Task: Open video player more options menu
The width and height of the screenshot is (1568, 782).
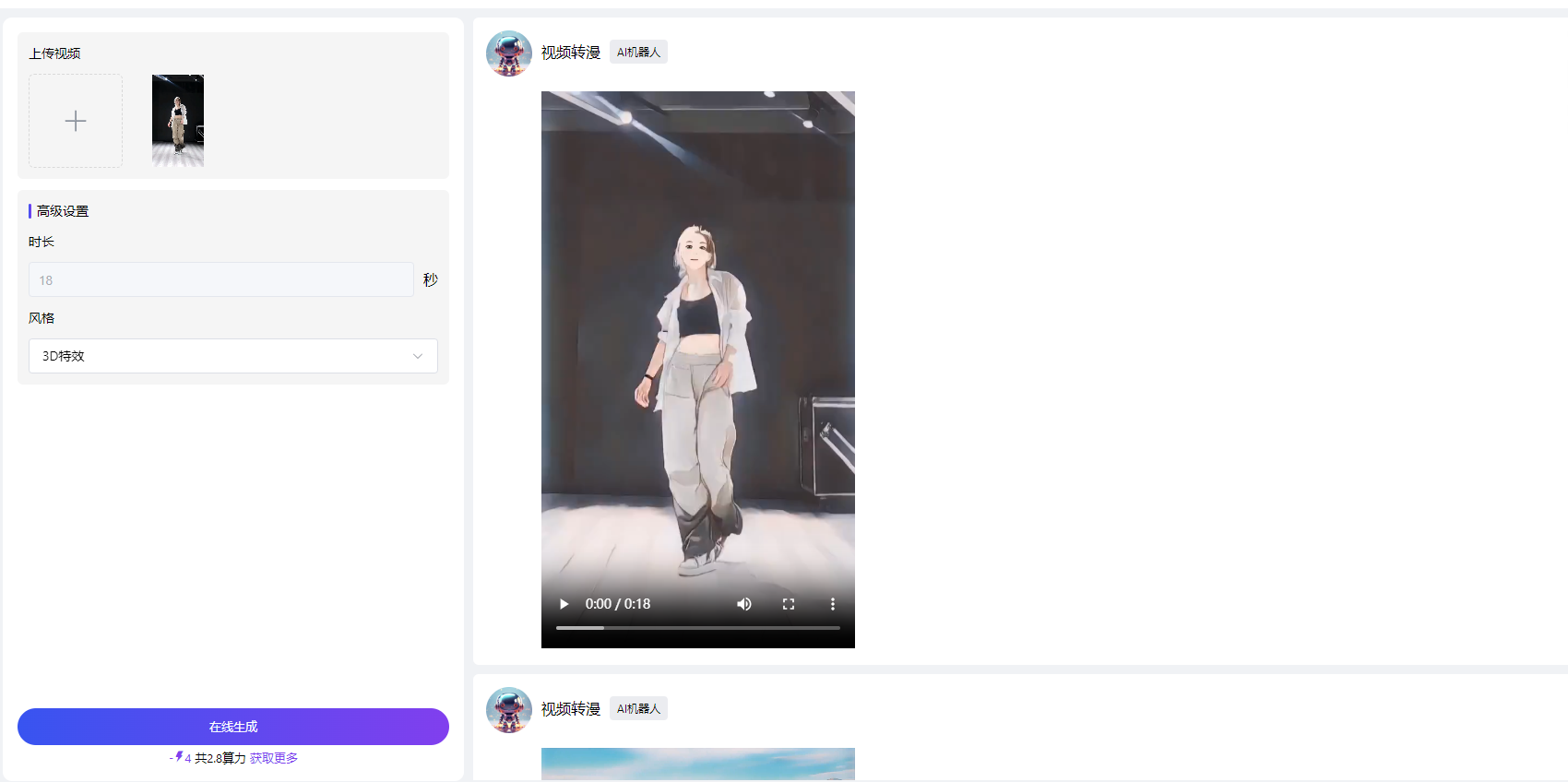Action: 833,604
